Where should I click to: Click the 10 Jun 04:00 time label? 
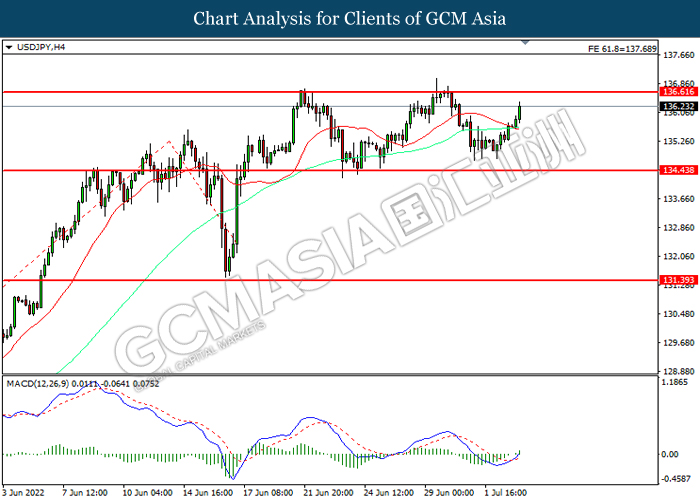click(x=147, y=493)
